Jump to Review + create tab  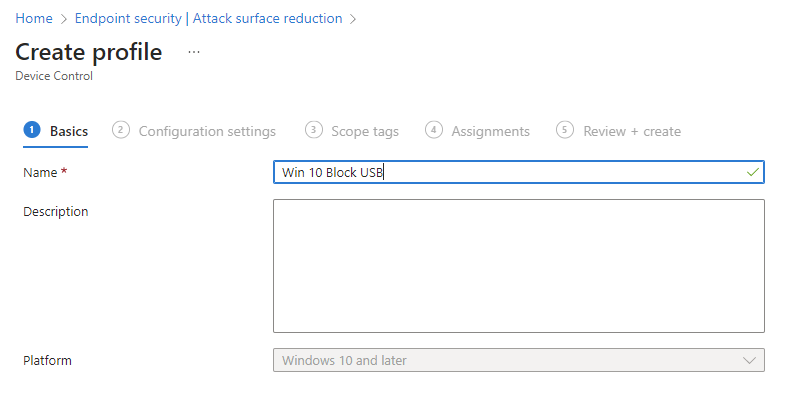(x=632, y=131)
